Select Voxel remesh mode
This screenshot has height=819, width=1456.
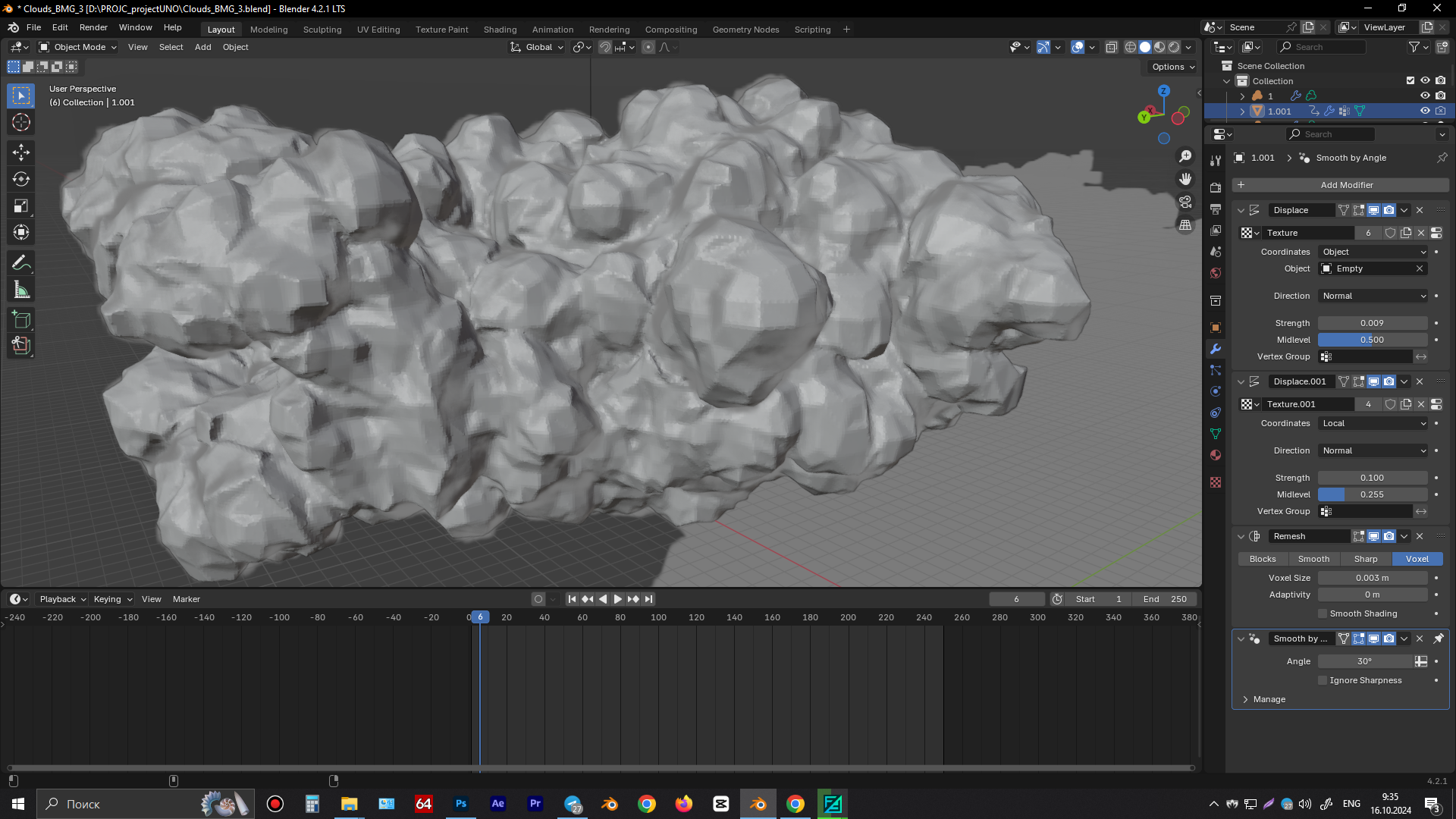pos(1417,559)
